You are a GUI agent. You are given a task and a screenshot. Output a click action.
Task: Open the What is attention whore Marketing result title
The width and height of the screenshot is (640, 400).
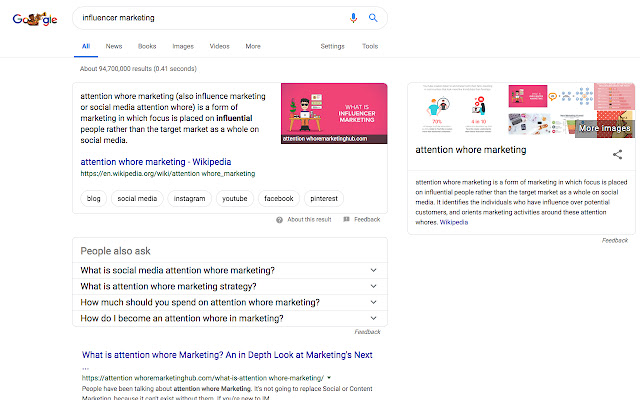(x=227, y=355)
